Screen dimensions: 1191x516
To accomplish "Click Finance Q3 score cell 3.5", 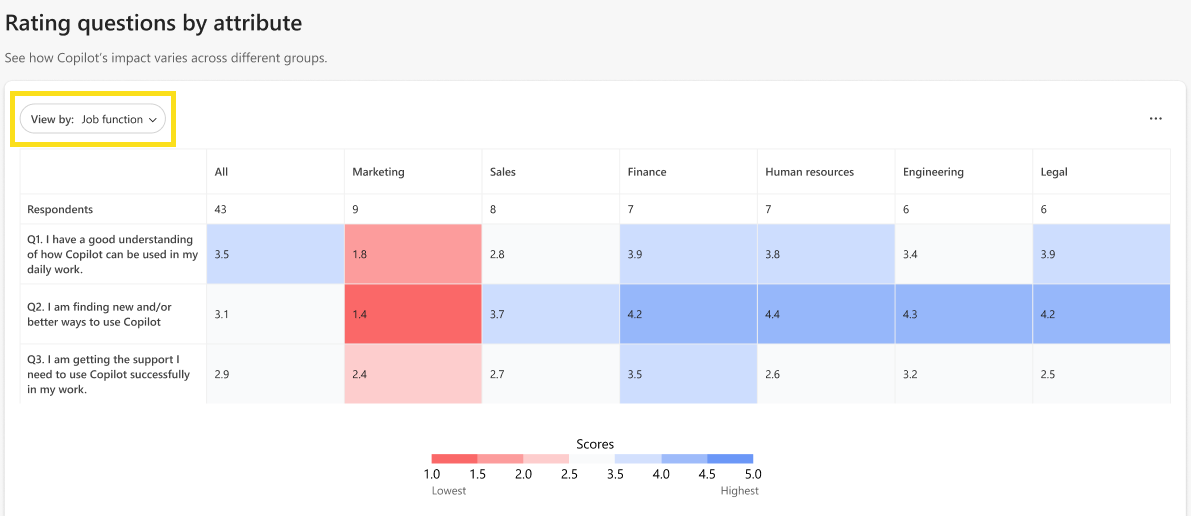I will click(x=688, y=374).
